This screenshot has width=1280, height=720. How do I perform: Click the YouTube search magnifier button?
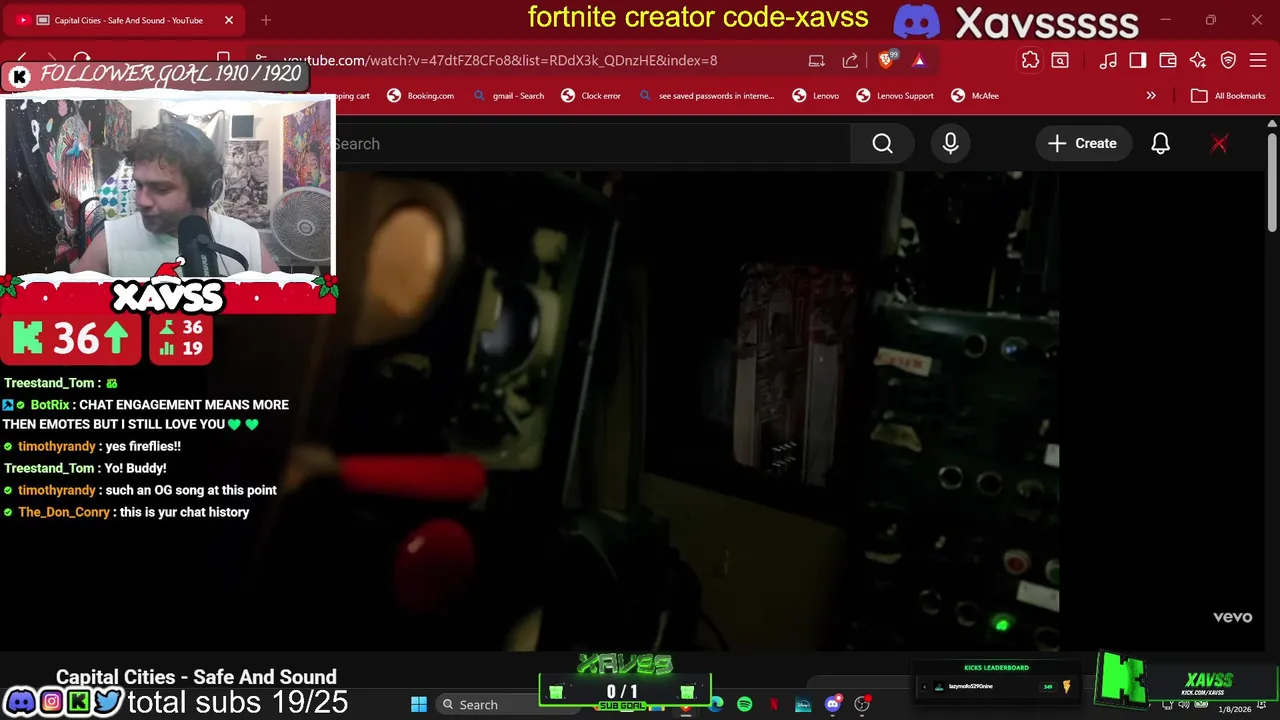882,144
